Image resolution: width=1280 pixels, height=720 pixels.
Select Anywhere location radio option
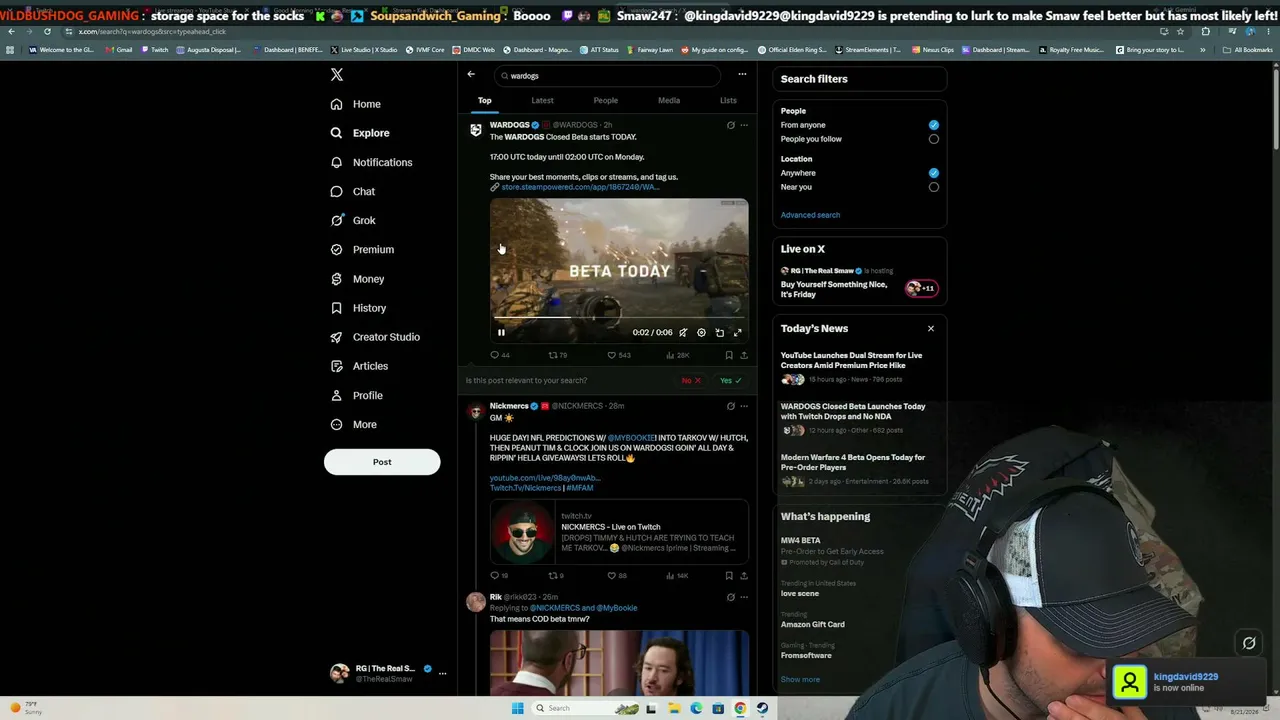(x=934, y=173)
